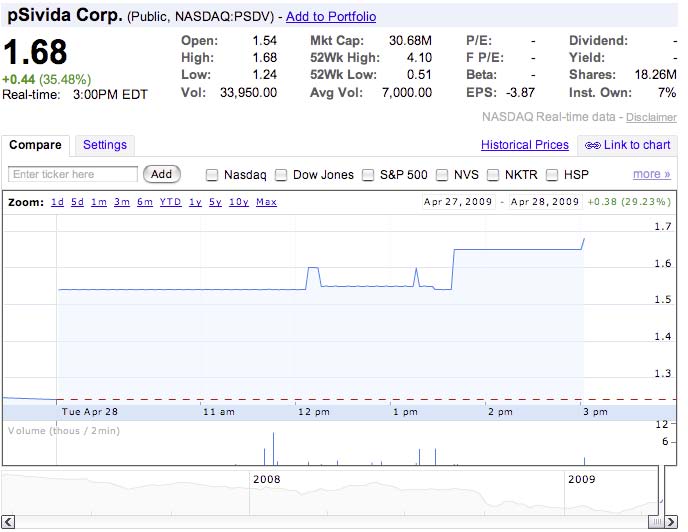Tick the NVS comparison checkbox

pos(442,175)
